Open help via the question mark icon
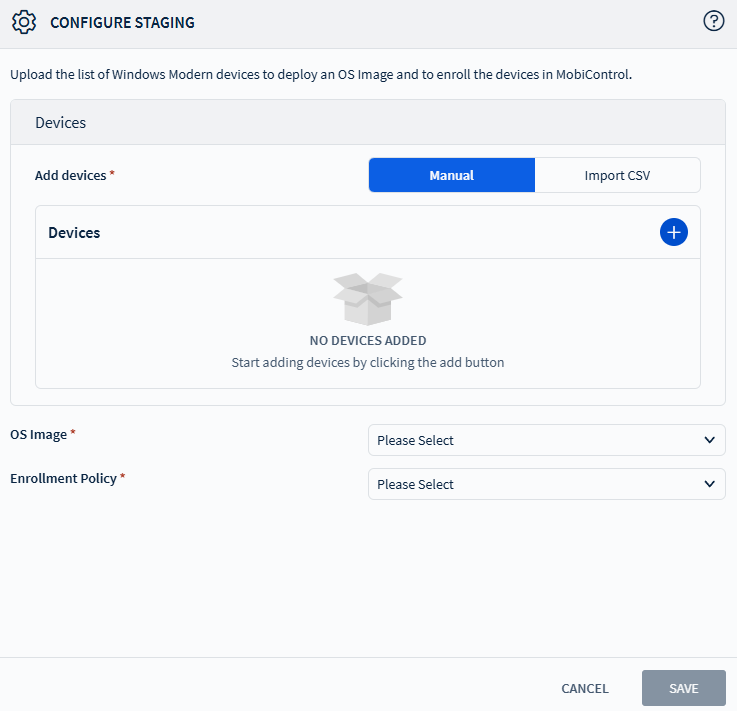This screenshot has width=737, height=711. 713,22
